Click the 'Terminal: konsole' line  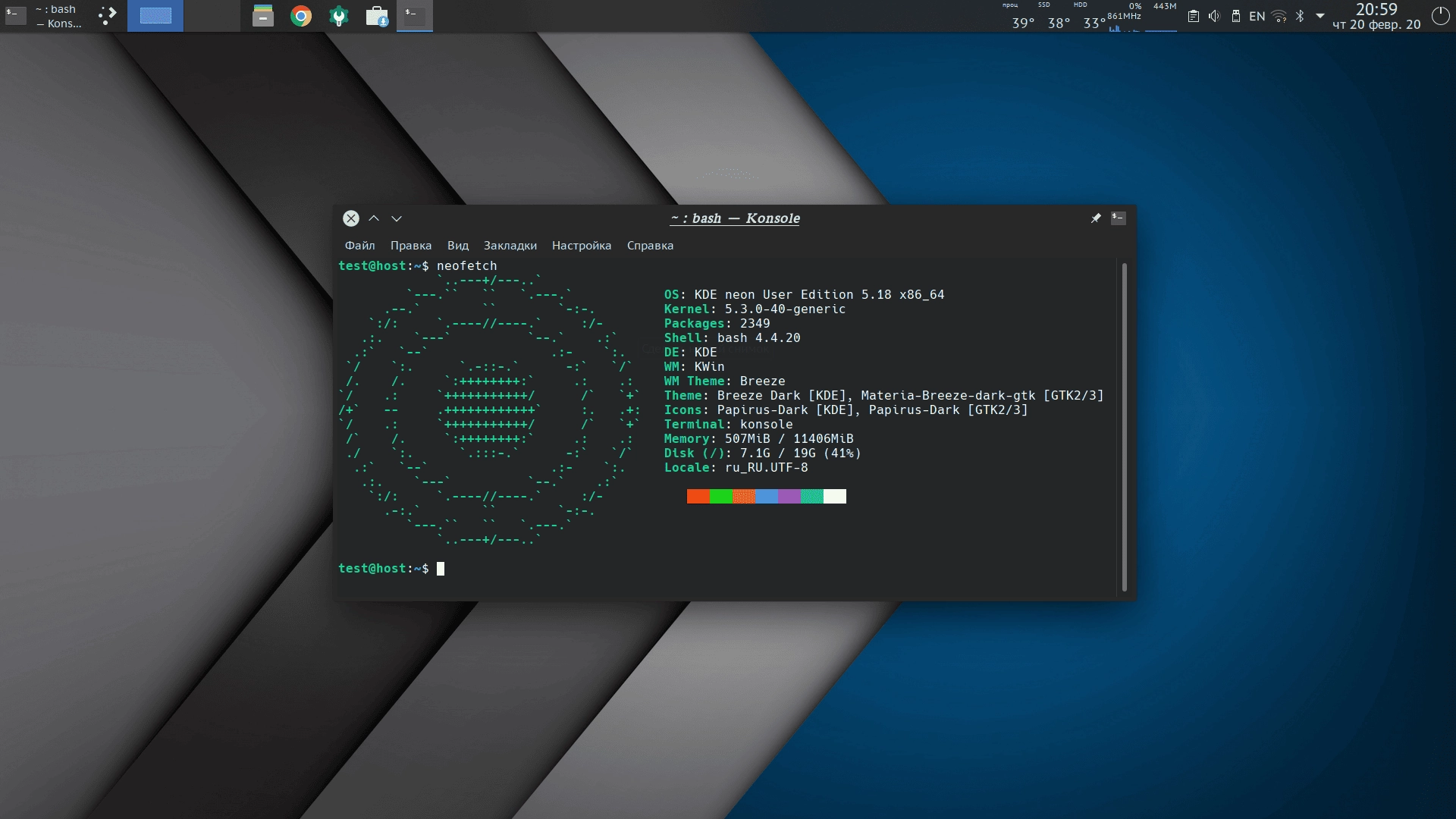[x=729, y=425]
